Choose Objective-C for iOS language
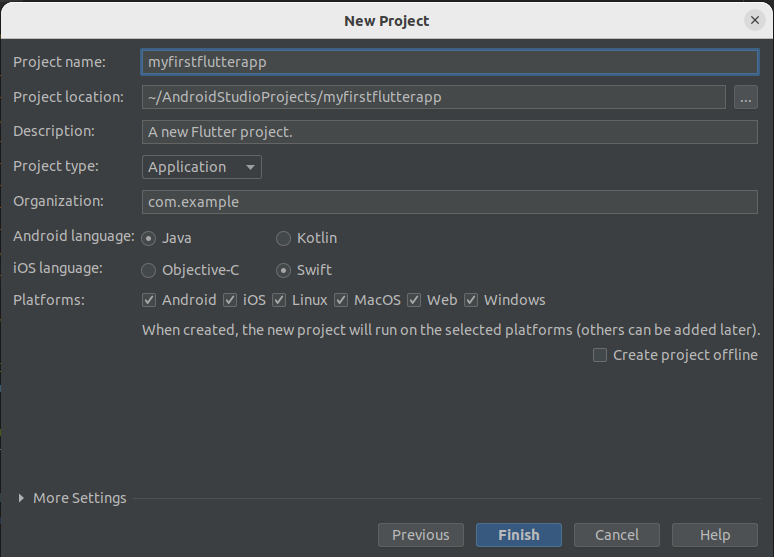 click(x=149, y=270)
